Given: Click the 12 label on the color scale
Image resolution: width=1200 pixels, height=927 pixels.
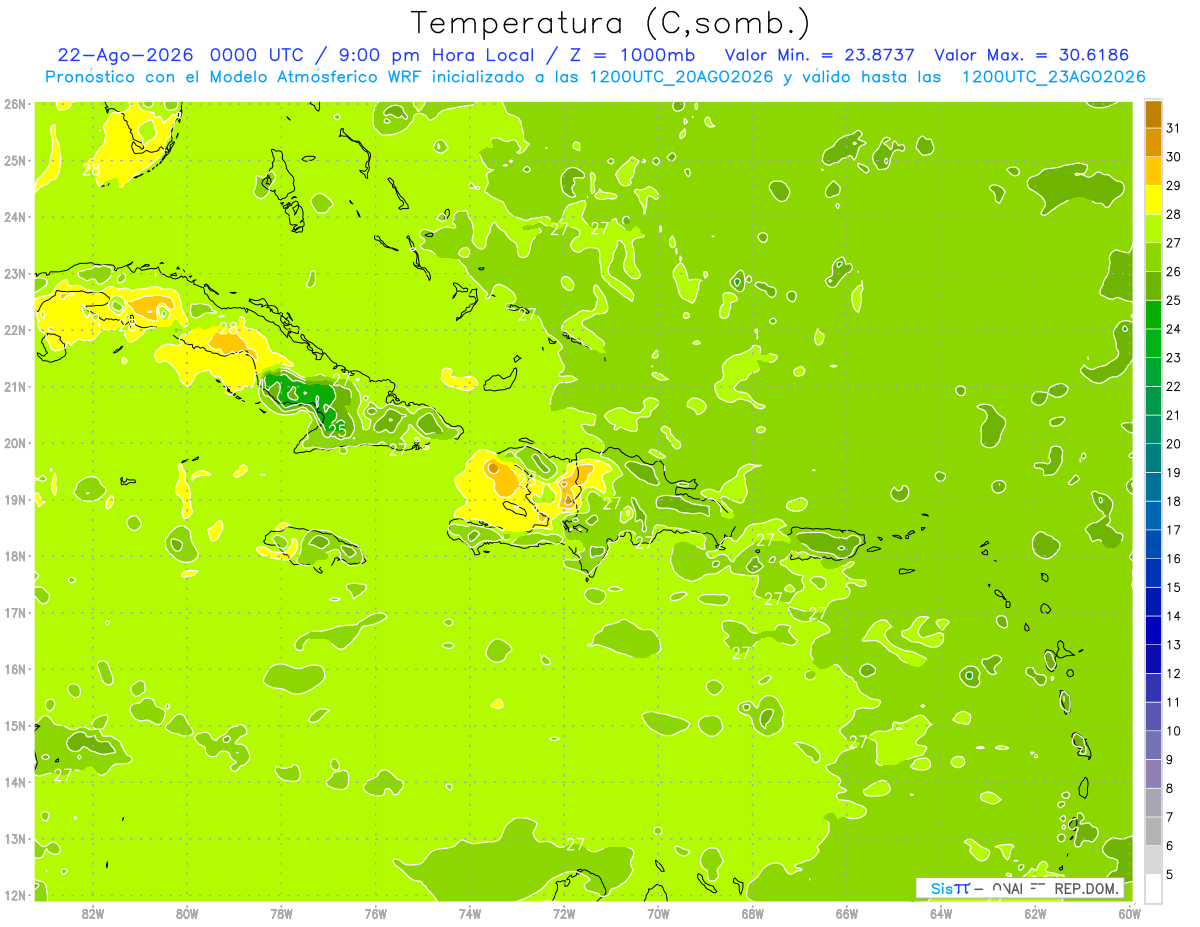Looking at the screenshot, I should [1174, 674].
